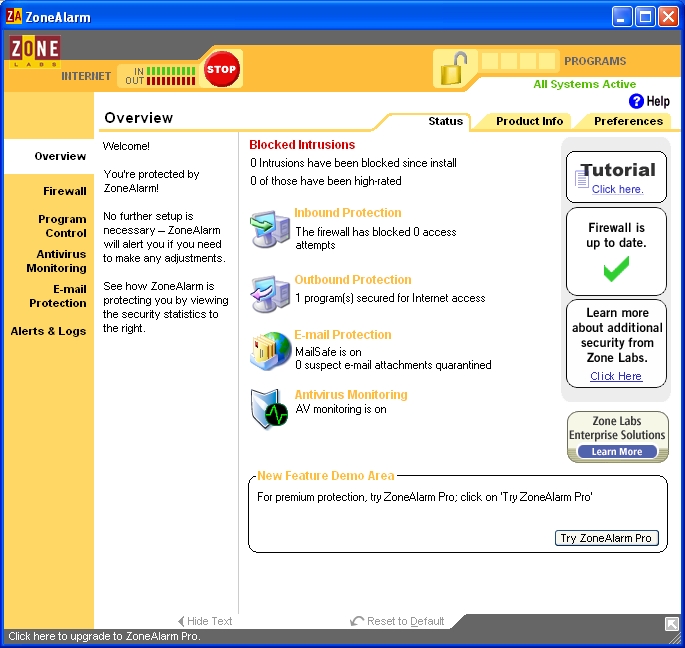Image resolution: width=685 pixels, height=648 pixels.
Task: Click '1 program(s) secured for Internet access'
Action: pyautogui.click(x=390, y=298)
